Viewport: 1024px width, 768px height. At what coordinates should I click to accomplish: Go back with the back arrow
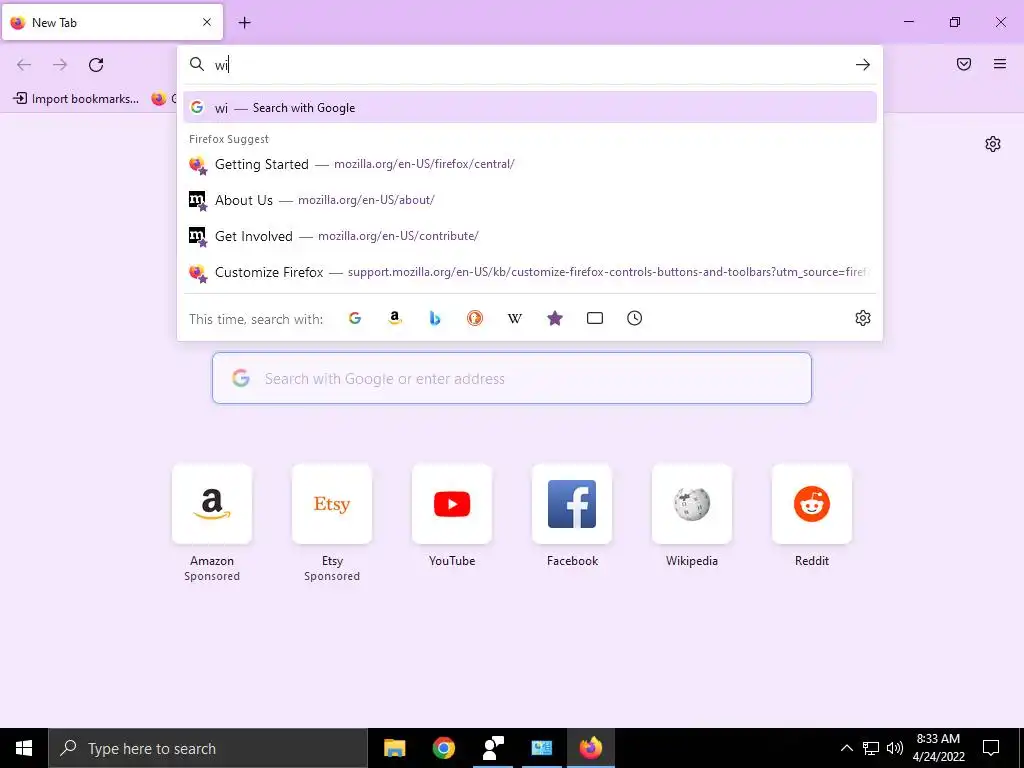24,65
